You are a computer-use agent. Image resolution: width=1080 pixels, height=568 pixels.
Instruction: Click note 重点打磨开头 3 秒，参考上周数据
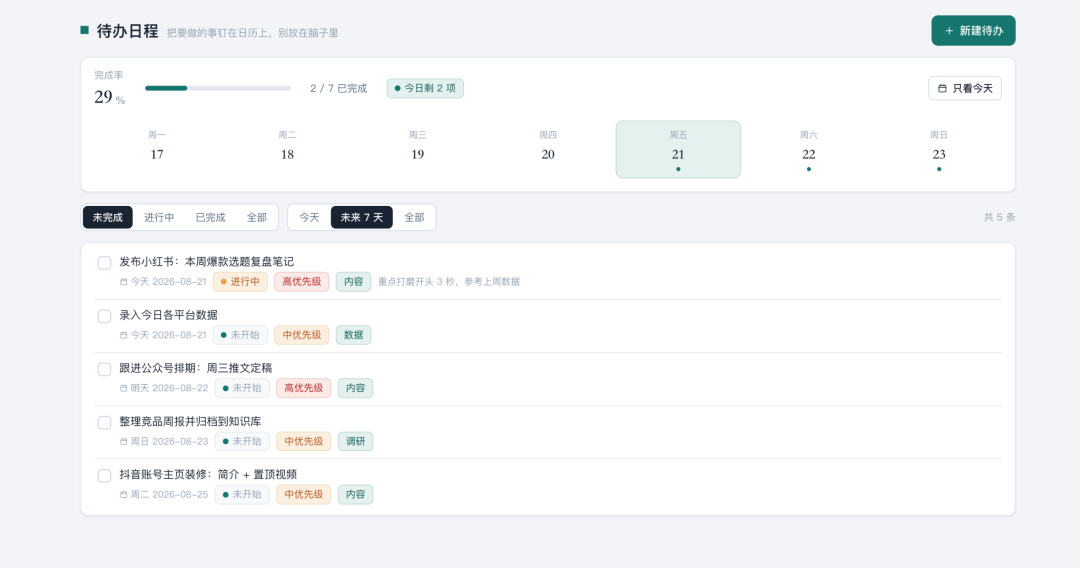click(x=449, y=282)
